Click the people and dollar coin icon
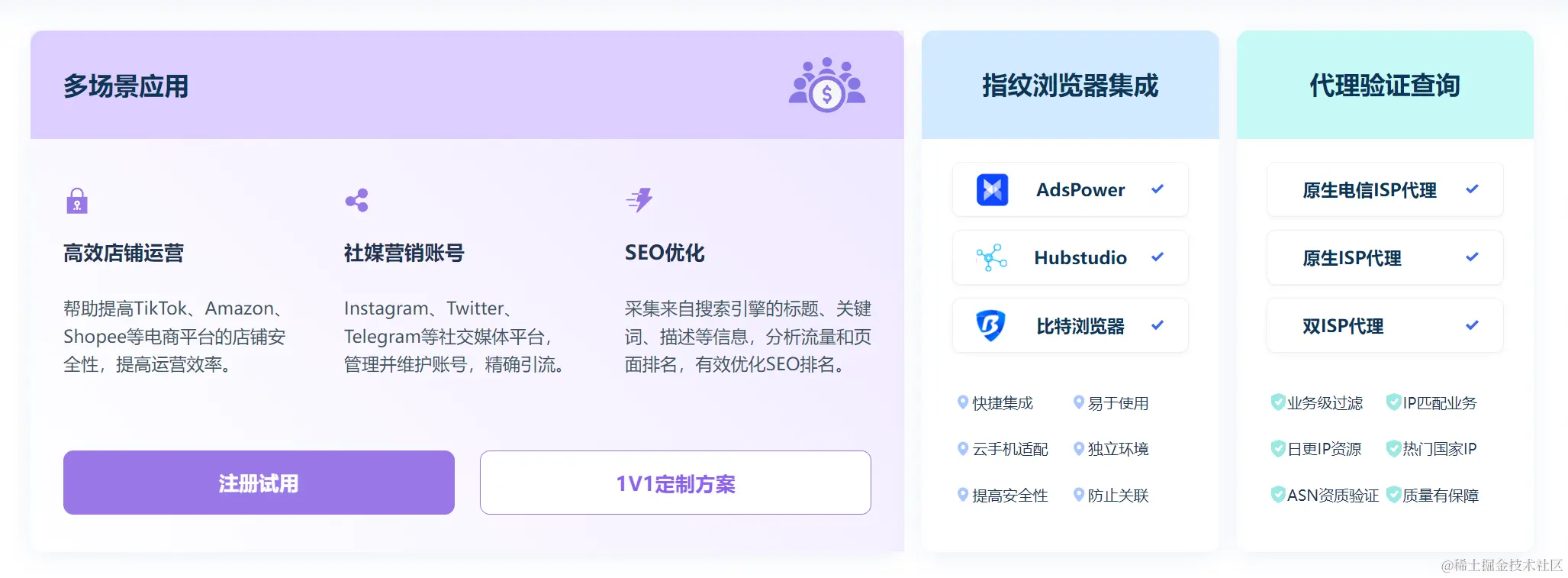This screenshot has width=1568, height=578. click(x=827, y=85)
